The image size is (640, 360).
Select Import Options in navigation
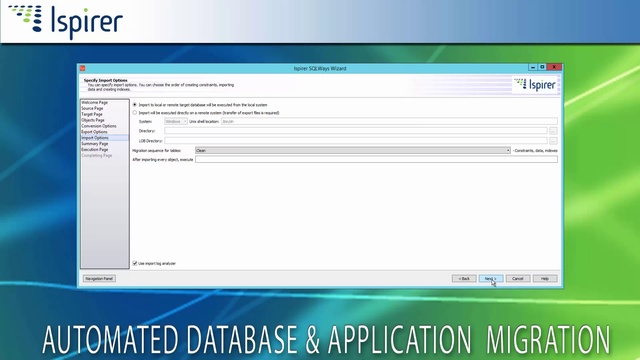(x=104, y=138)
